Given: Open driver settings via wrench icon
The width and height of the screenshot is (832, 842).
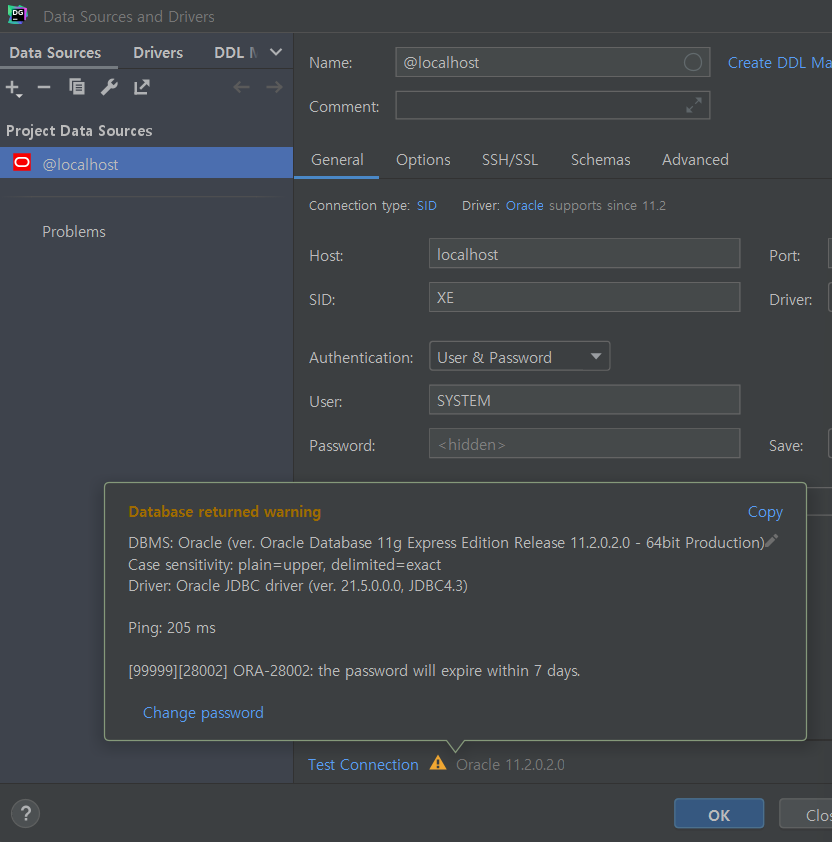Looking at the screenshot, I should point(109,87).
